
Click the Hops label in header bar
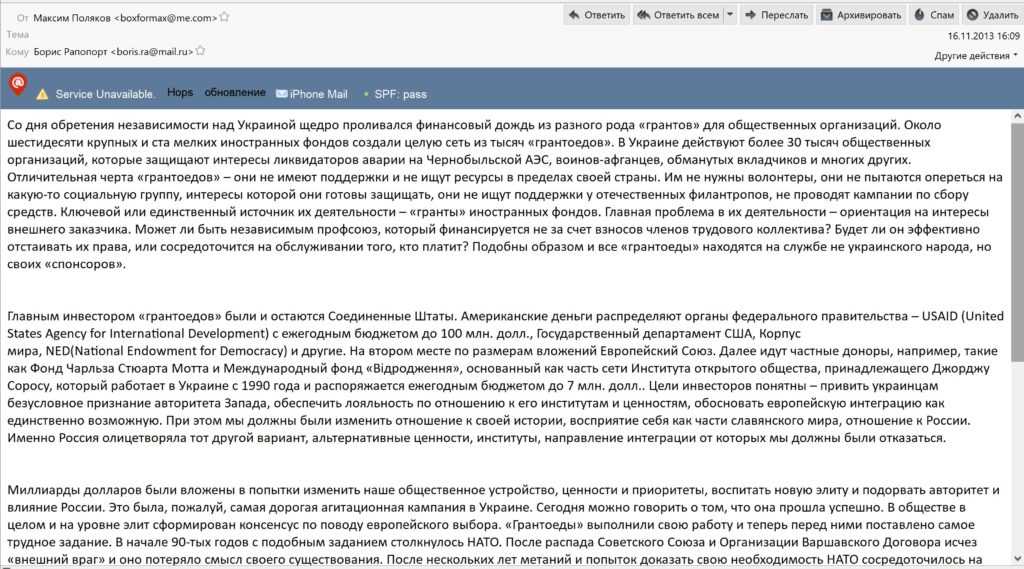(x=180, y=92)
